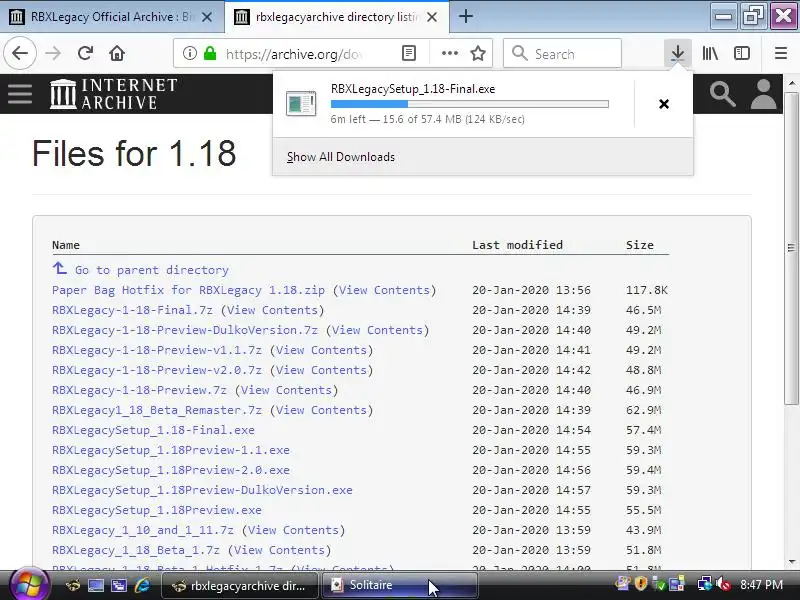Screen dimensions: 800x600
Task: Open Internet Archive navigation hamburger menu
Action: tap(20, 94)
